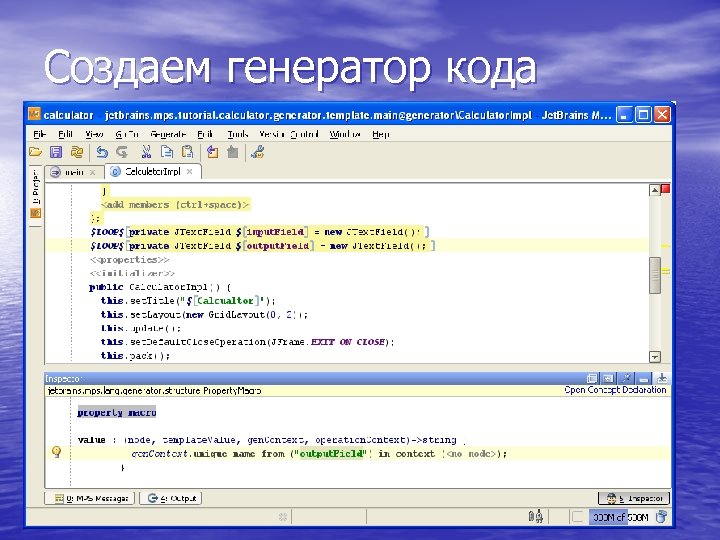The image size is (720, 540).
Task: Open the Version Control menu
Action: click(289, 134)
